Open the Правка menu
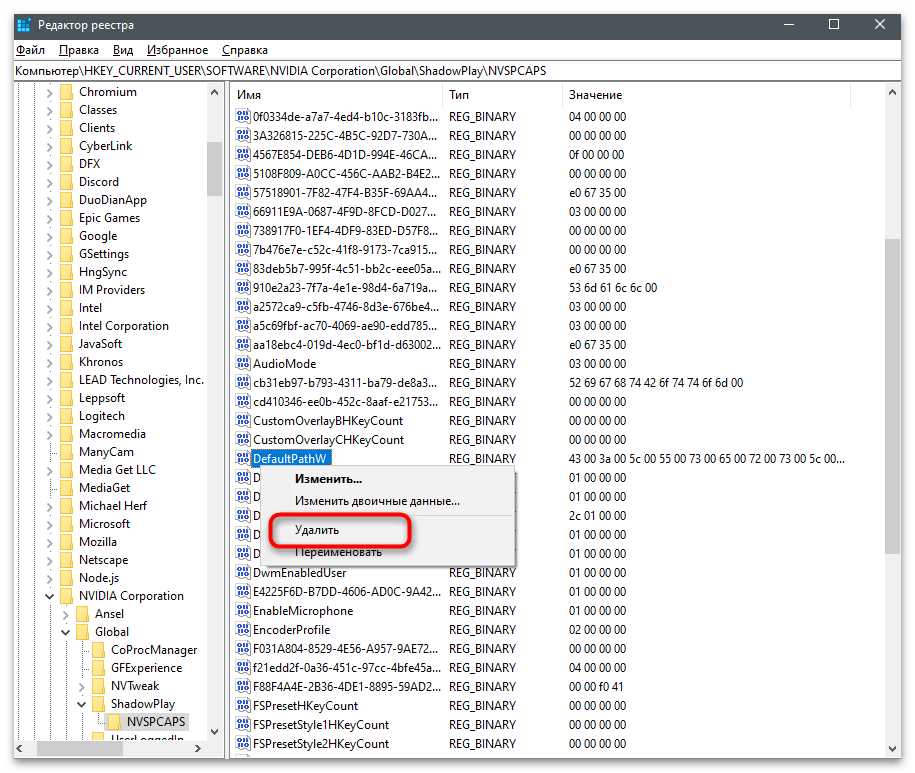Image resolution: width=915 pixels, height=773 pixels. [79, 50]
